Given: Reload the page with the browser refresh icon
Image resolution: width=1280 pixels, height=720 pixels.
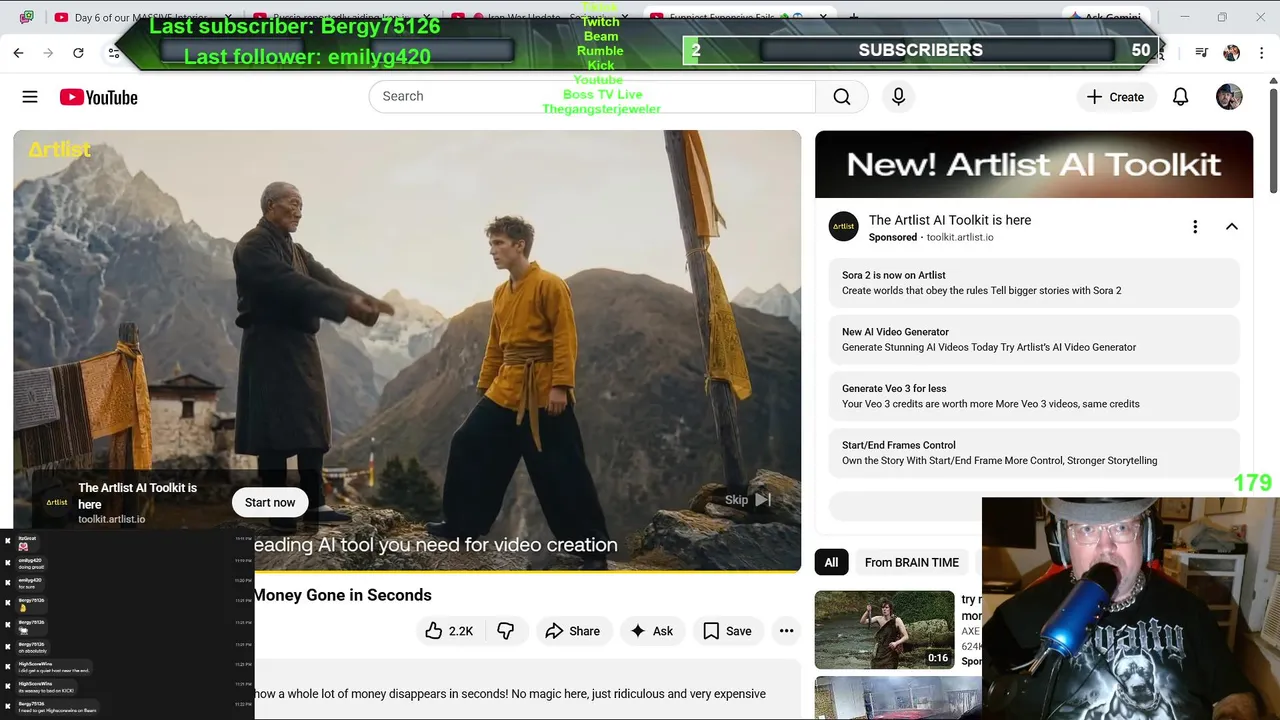Looking at the screenshot, I should pyautogui.click(x=78, y=53).
